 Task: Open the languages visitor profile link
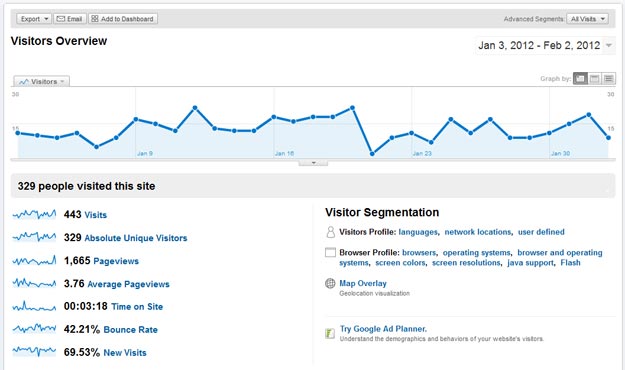click(x=418, y=232)
